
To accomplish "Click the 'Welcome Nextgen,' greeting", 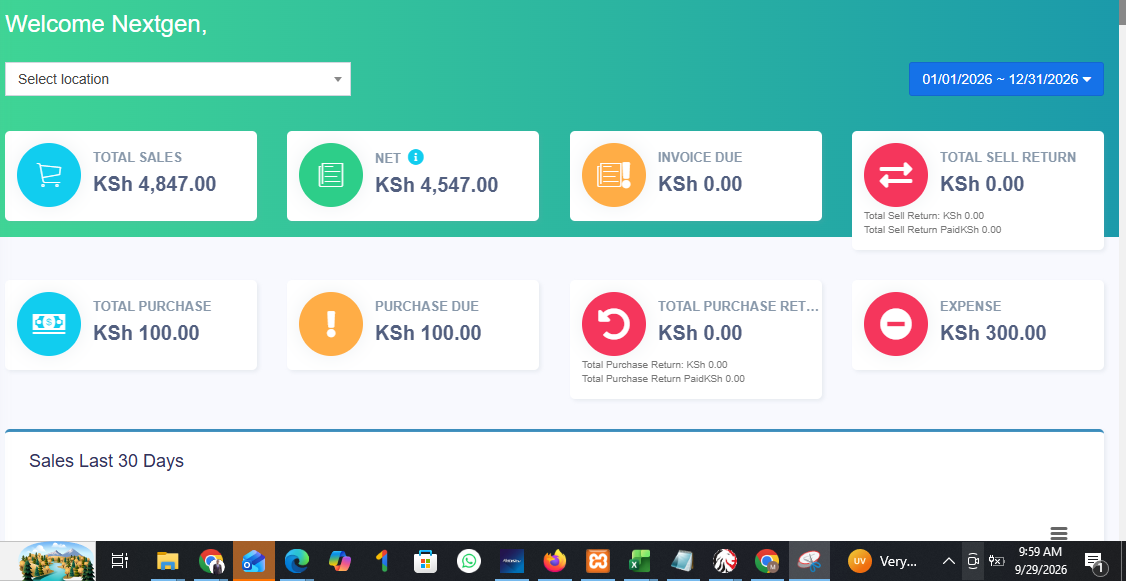I will [x=106, y=24].
